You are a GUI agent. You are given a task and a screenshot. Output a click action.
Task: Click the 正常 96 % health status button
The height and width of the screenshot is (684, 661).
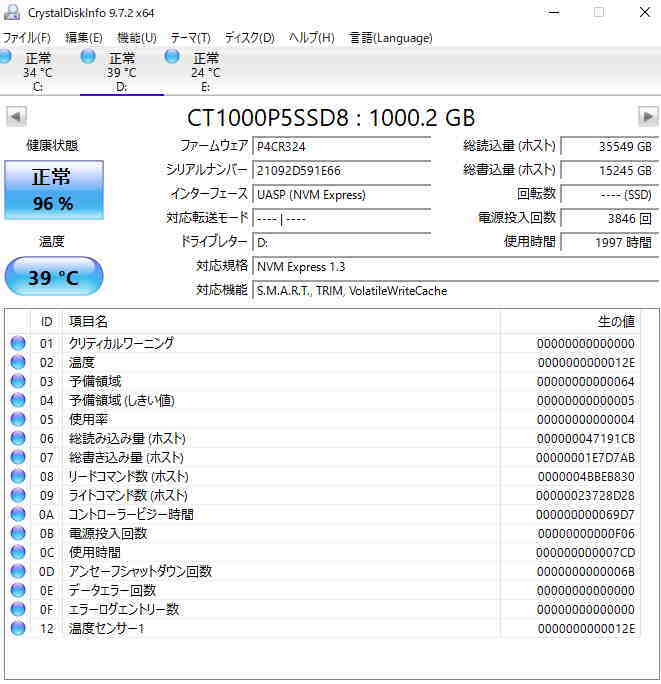[x=54, y=190]
